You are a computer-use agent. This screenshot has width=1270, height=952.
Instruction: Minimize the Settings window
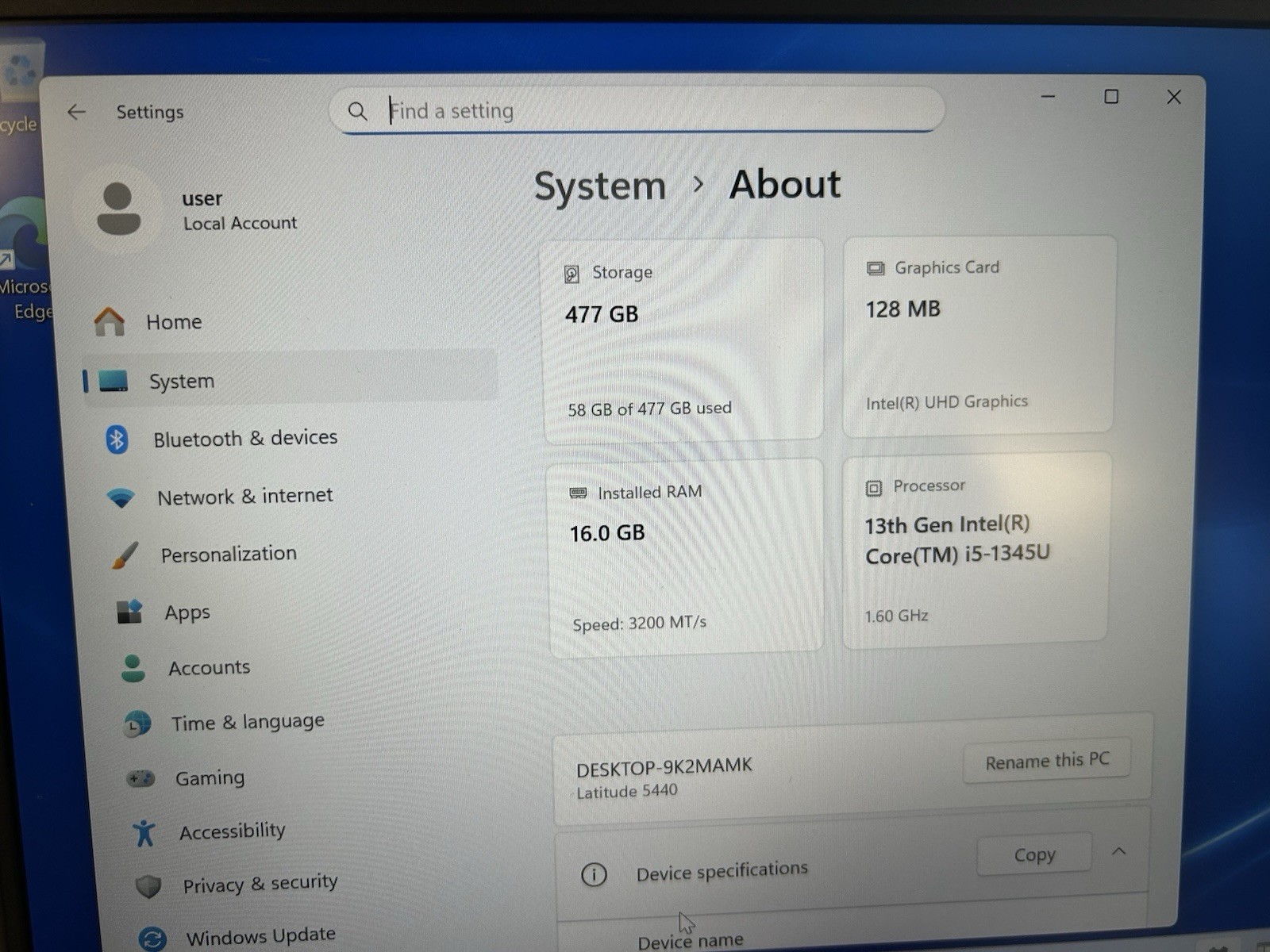[1049, 97]
